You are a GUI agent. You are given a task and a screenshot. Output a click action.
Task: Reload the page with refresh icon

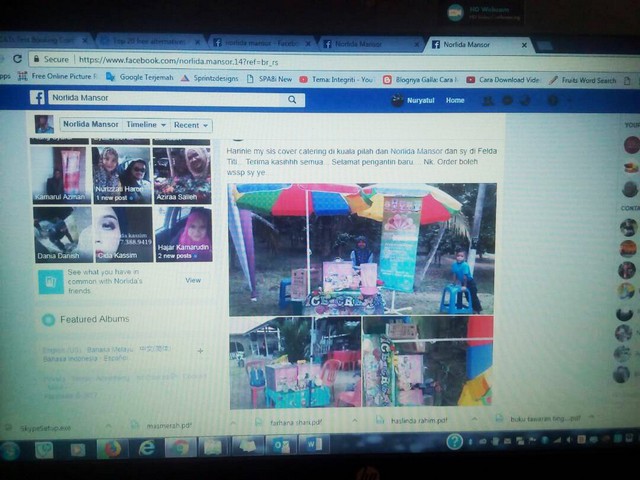[18, 59]
